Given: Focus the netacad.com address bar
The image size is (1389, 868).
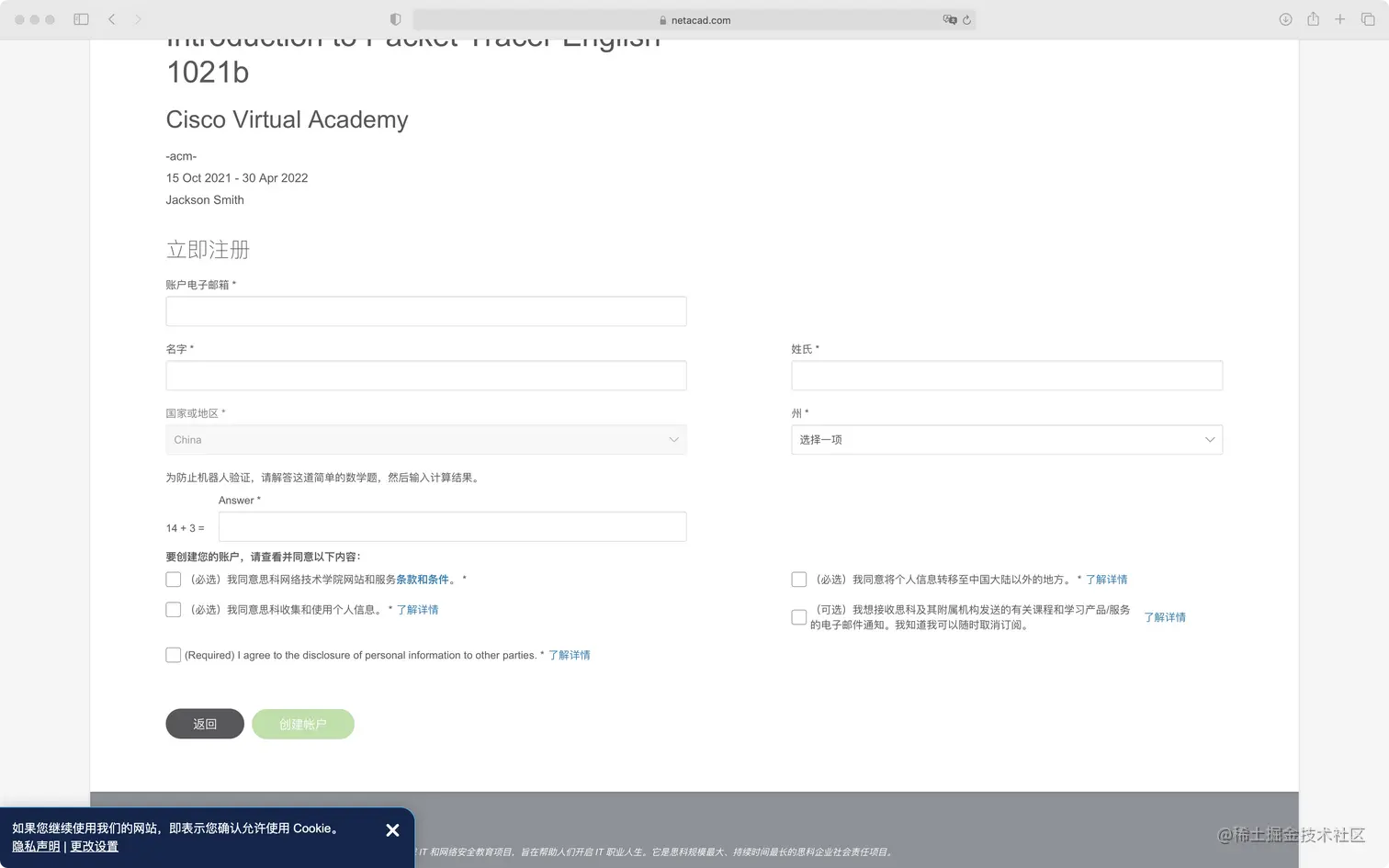Looking at the screenshot, I should (694, 19).
